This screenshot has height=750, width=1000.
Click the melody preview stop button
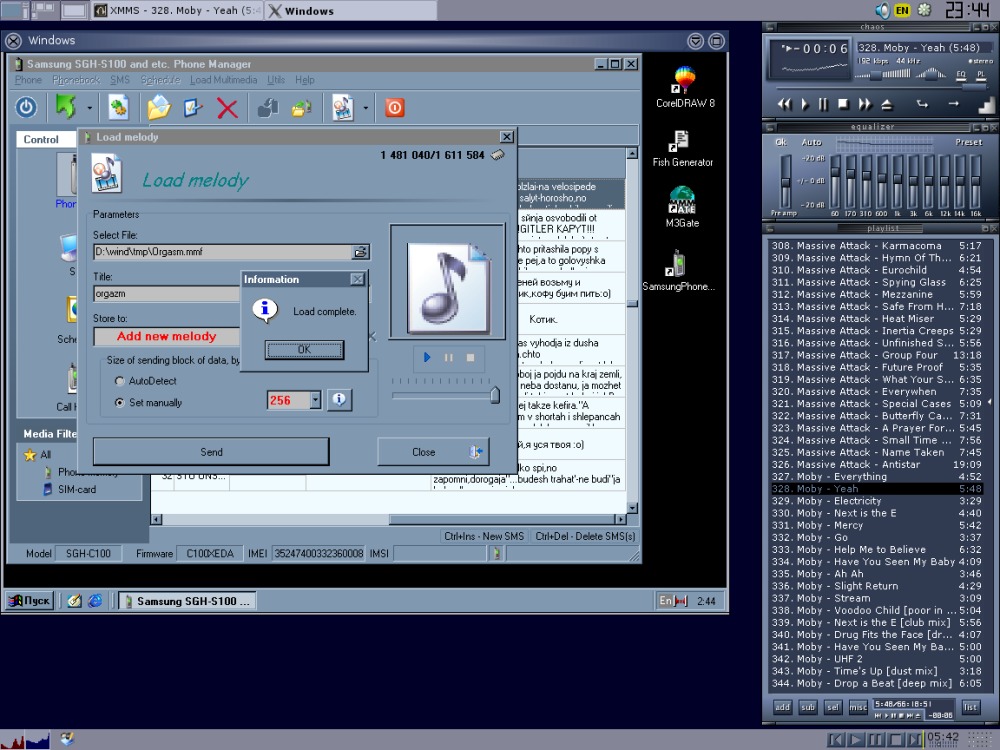(470, 357)
